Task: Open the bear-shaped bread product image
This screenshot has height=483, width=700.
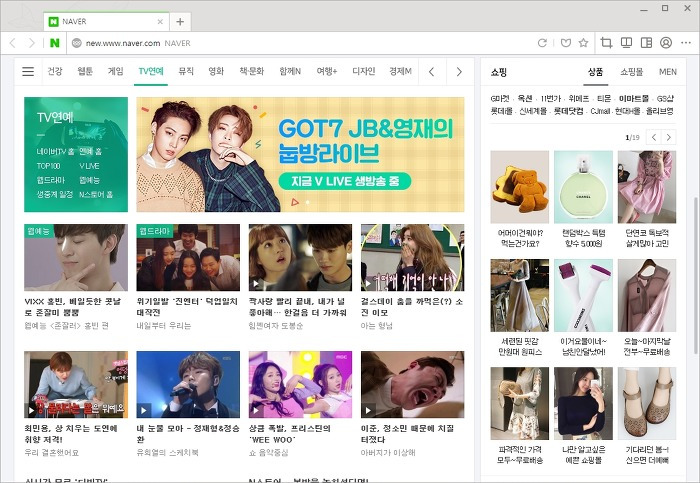Action: [x=520, y=187]
